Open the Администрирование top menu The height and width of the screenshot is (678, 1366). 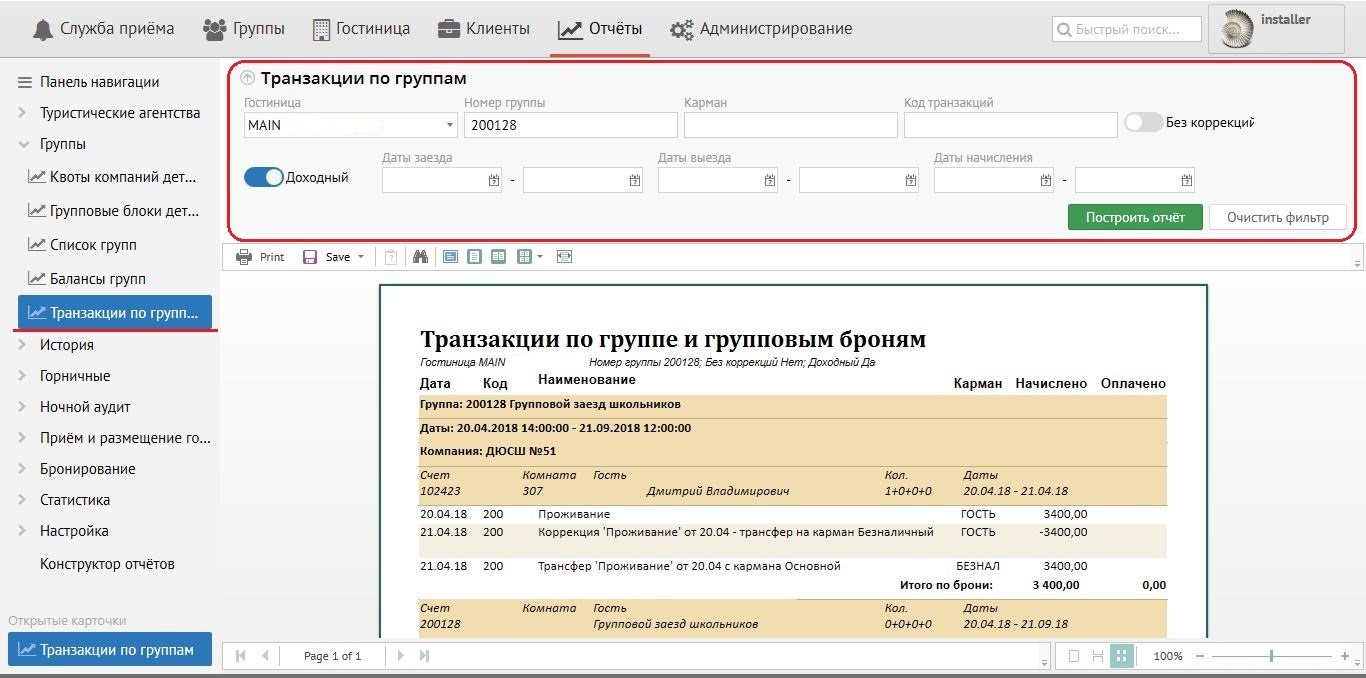[761, 29]
